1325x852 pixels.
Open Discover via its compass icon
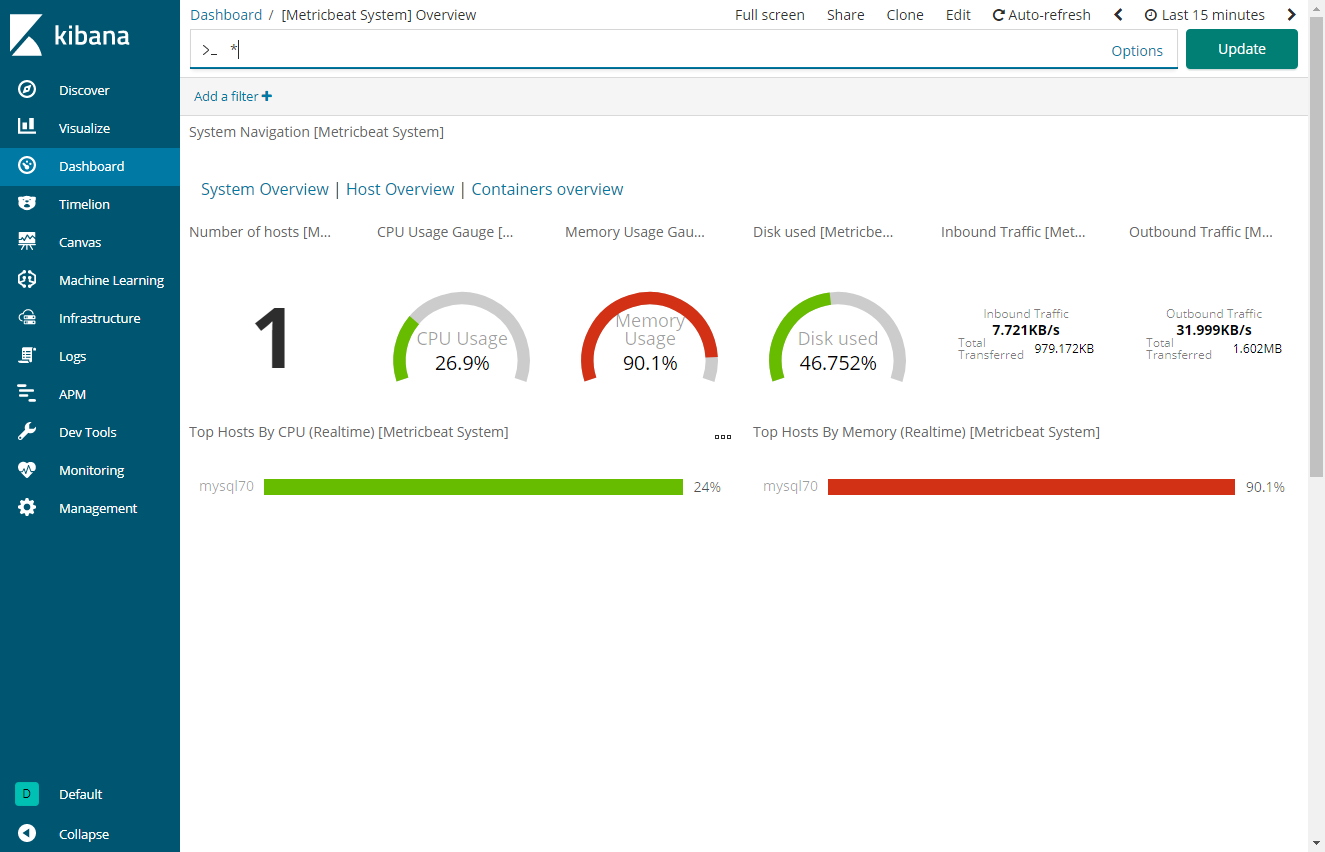(x=27, y=90)
